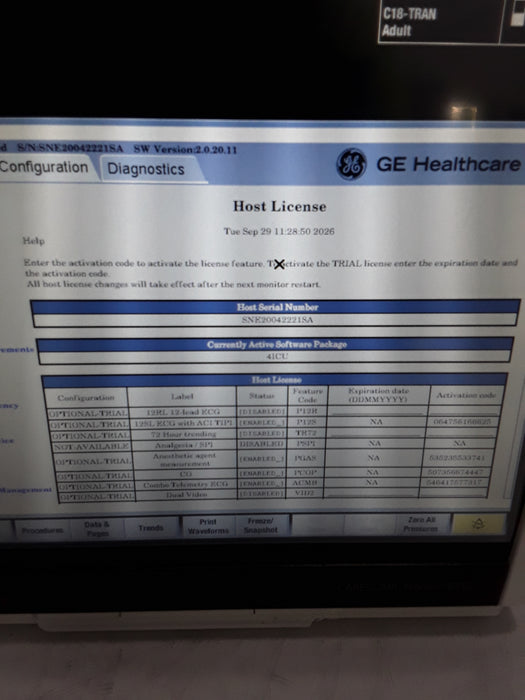The height and width of the screenshot is (700, 525).
Task: Focus expiration date field for 72 Hour trending
Action: click(x=376, y=433)
